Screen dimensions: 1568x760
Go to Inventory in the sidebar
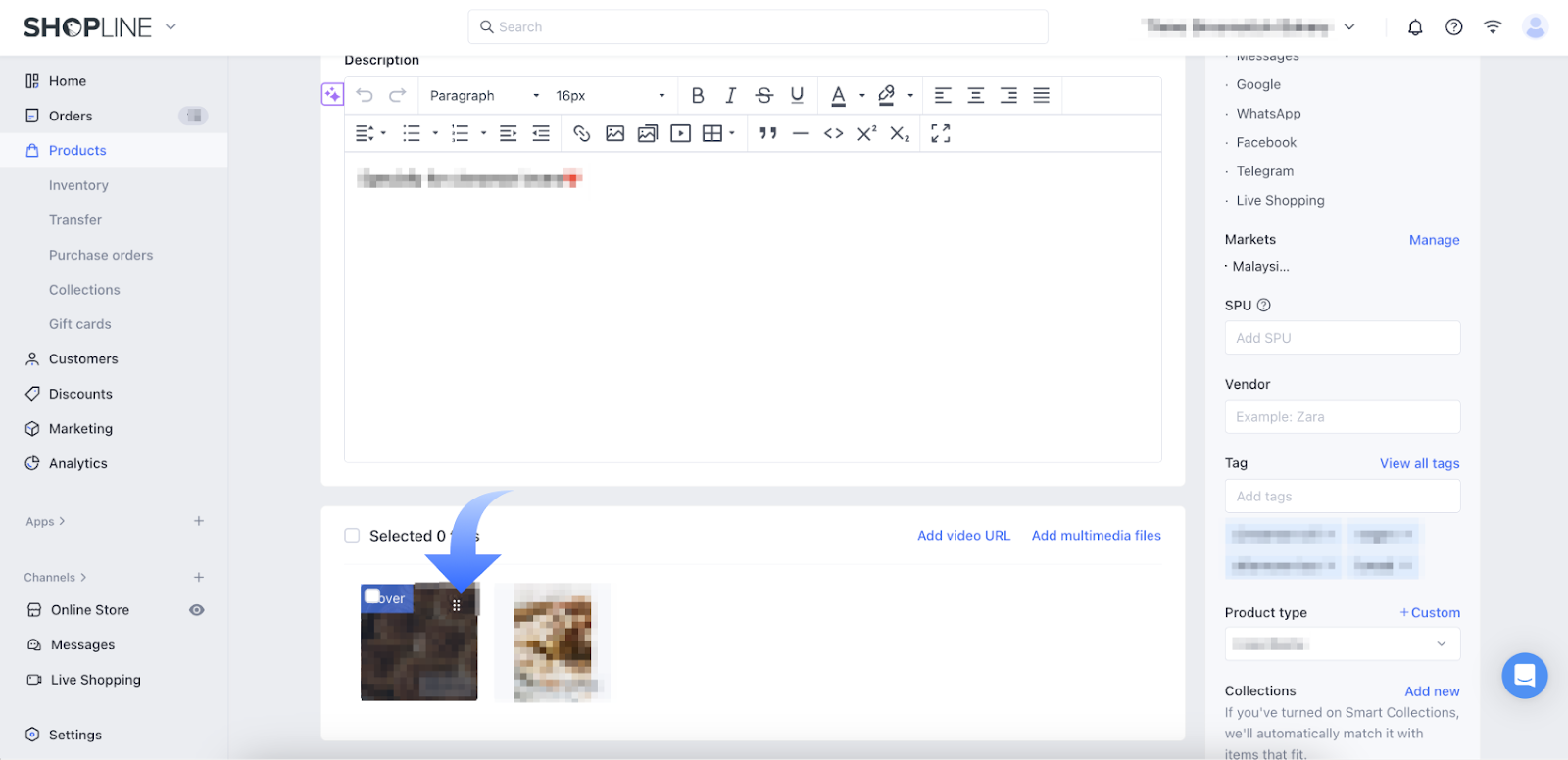pyautogui.click(x=78, y=185)
